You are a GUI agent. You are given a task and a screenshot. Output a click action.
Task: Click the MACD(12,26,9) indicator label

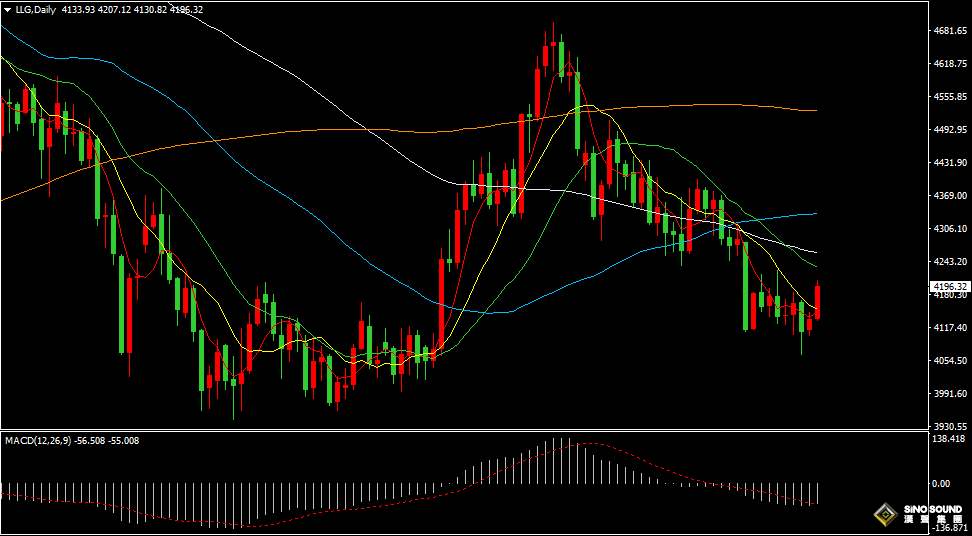[37, 441]
